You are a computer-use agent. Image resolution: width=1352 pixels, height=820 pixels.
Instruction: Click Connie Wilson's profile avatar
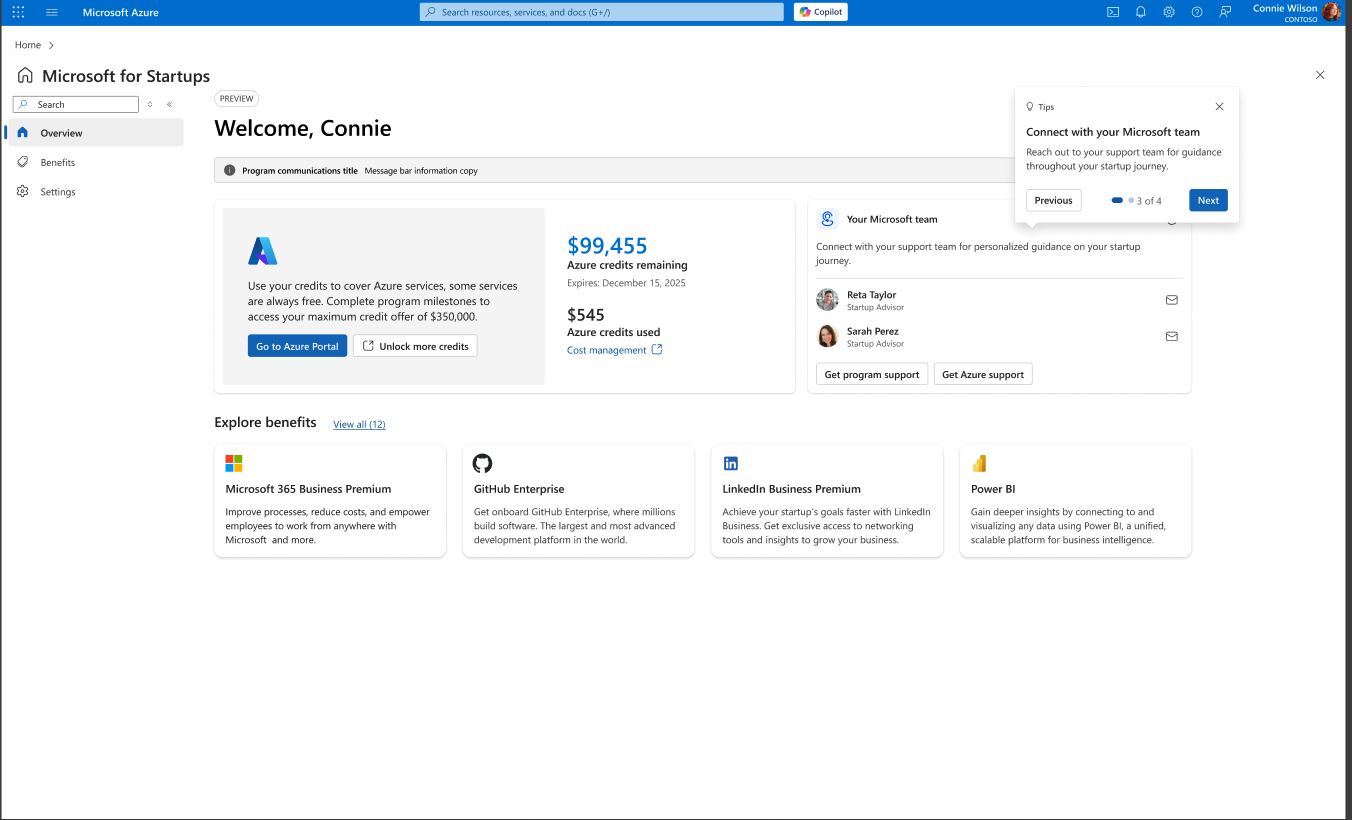pos(1331,12)
